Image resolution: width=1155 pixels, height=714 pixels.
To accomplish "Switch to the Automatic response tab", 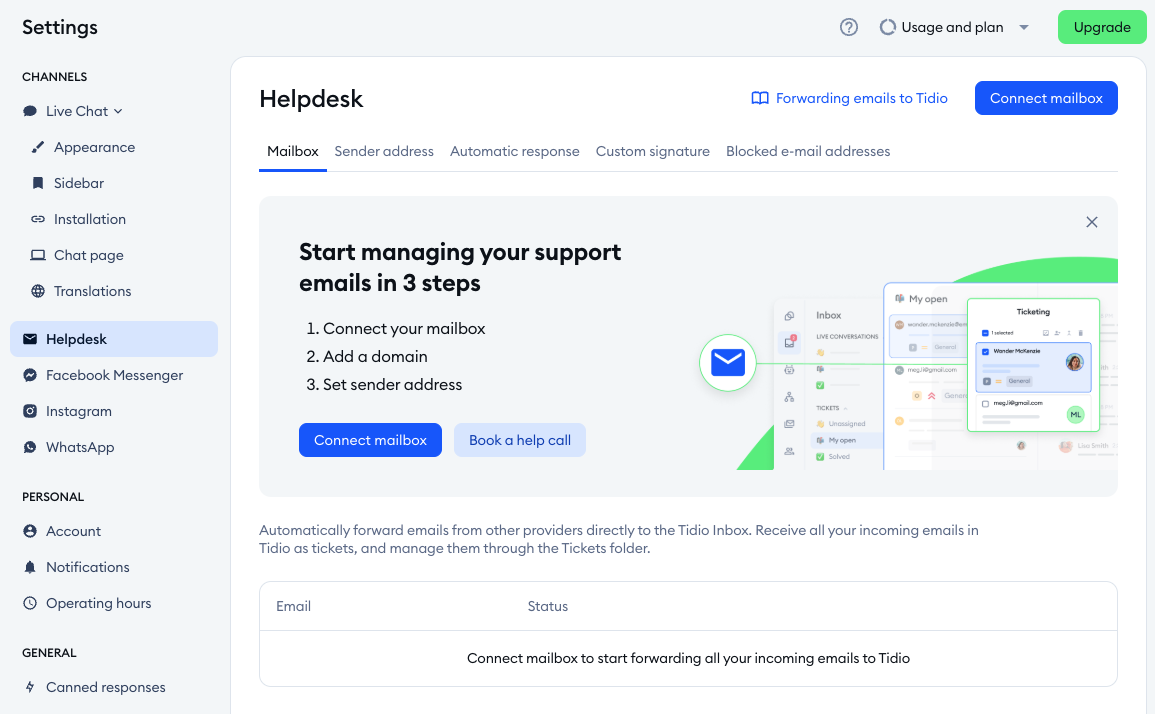I will [515, 151].
